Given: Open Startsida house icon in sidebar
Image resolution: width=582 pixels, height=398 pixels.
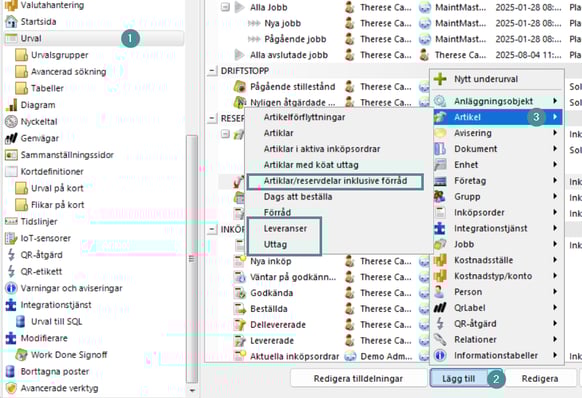Looking at the screenshot, I should coord(11,22).
